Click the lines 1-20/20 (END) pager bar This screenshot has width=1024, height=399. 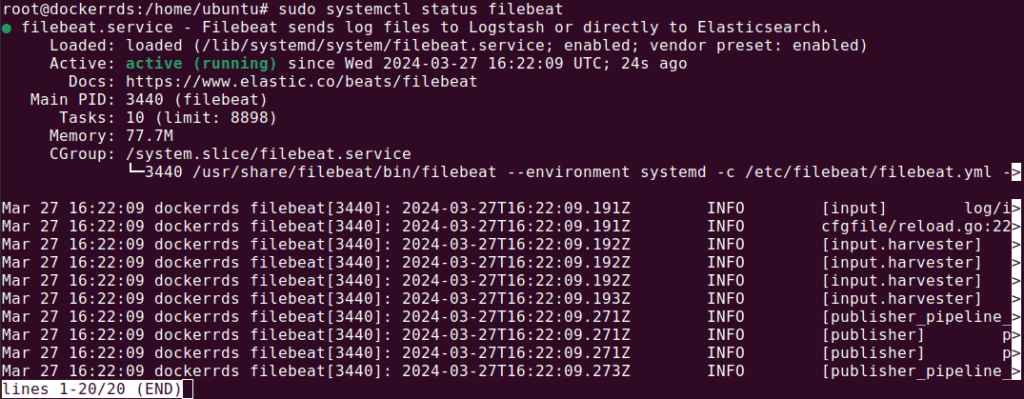coord(92,390)
